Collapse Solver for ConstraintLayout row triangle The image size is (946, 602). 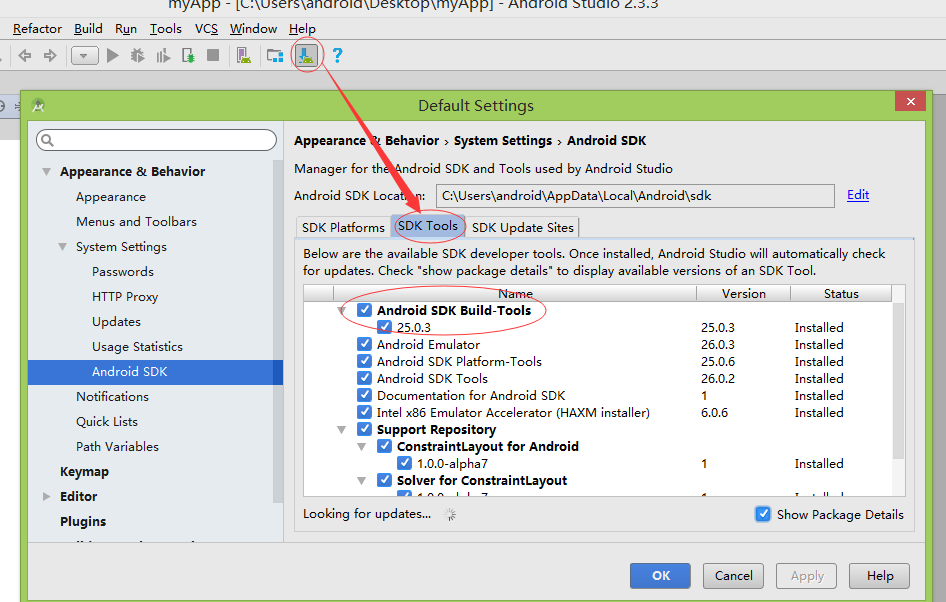[361, 481]
